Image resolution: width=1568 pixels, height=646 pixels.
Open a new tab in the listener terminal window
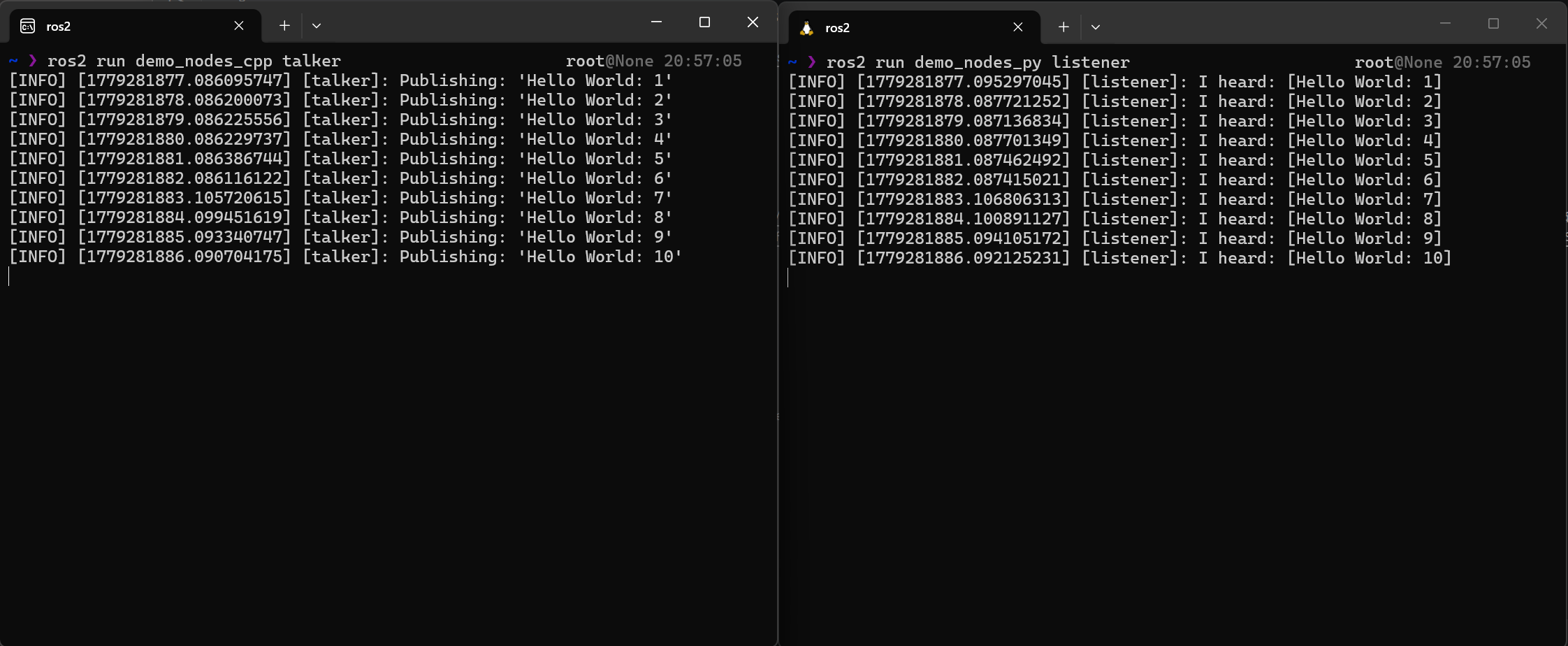1064,27
